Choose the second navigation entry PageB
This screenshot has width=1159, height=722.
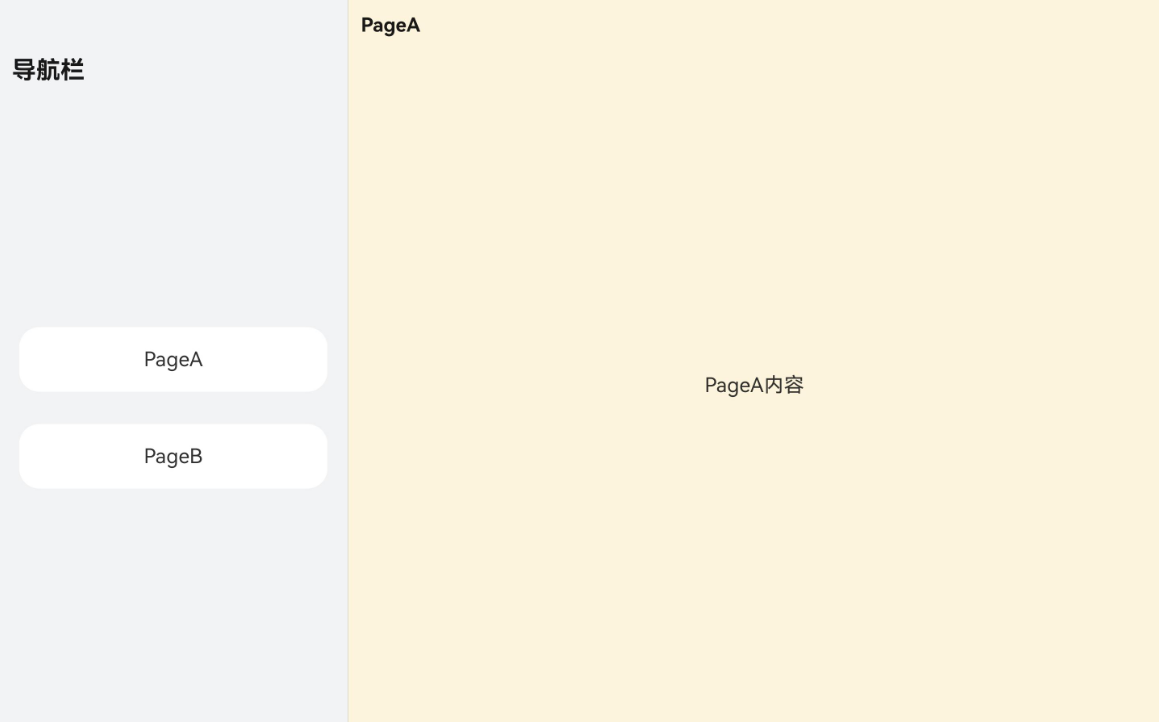[173, 456]
